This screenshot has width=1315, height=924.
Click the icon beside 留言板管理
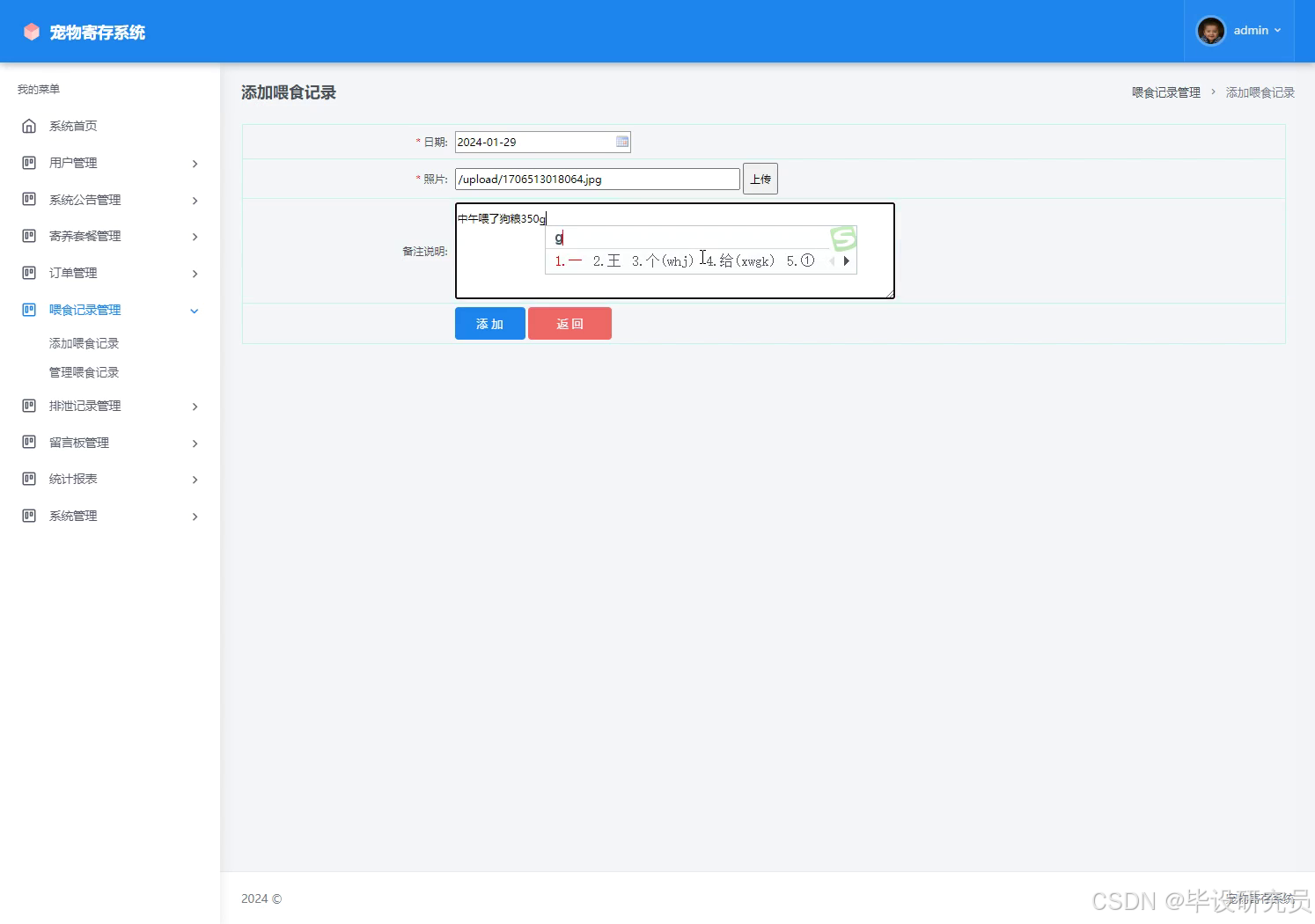click(x=29, y=443)
